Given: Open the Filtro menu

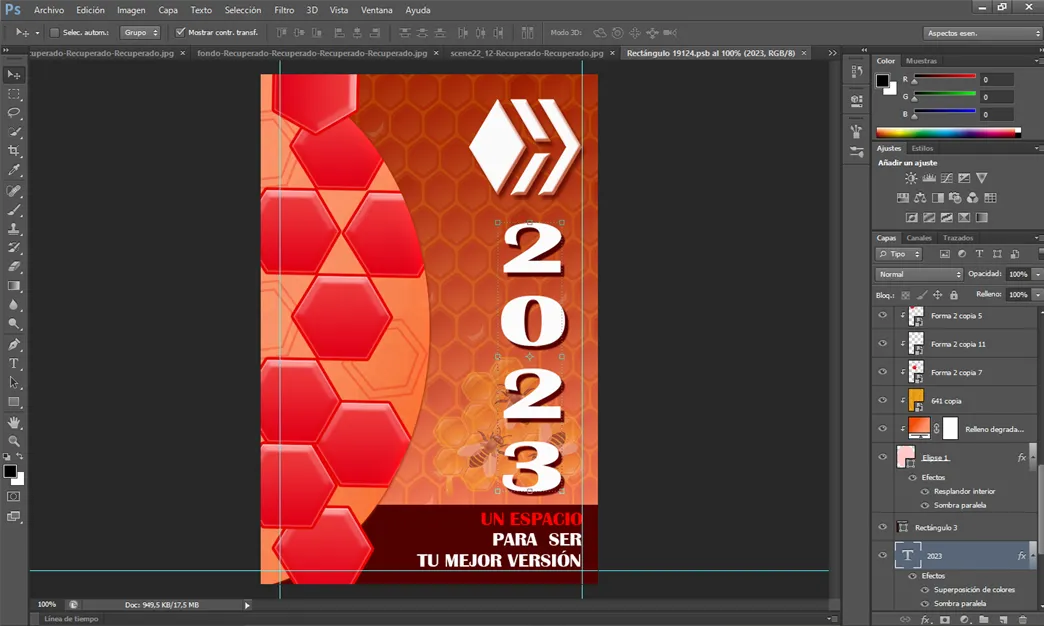Looking at the screenshot, I should 284,10.
